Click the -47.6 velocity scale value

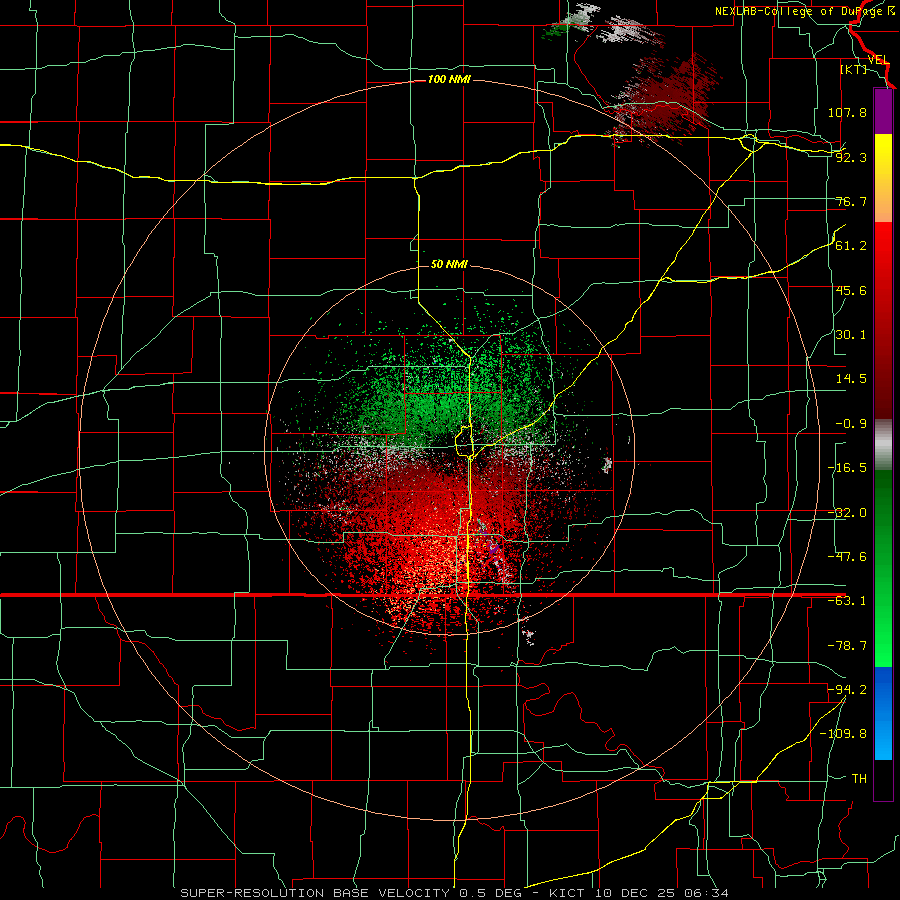(x=847, y=557)
